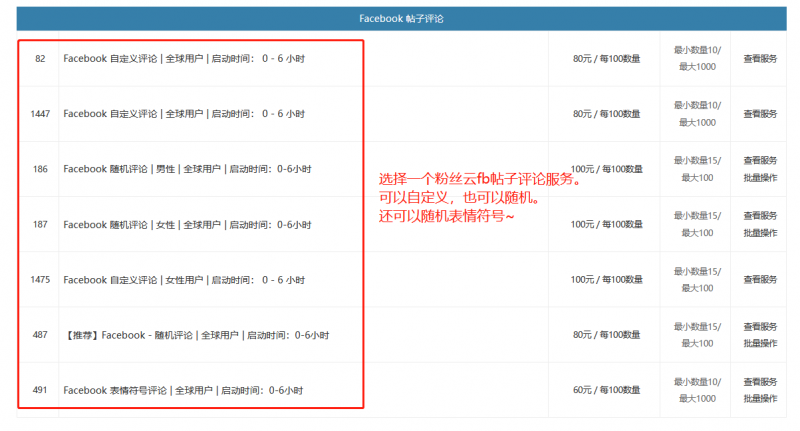Click 批量操作 for 表情符号评论 row 491
800x431 pixels.
pos(760,398)
